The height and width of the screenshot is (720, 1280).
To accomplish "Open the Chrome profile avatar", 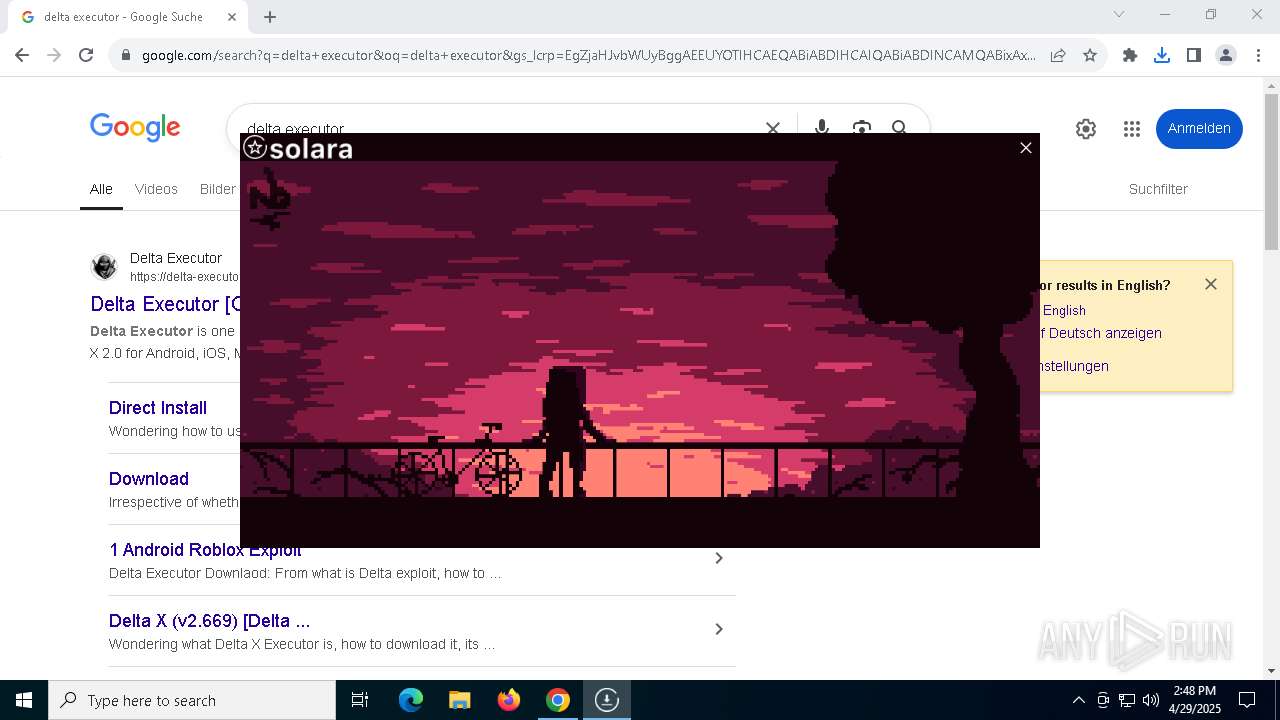I will pos(1226,55).
